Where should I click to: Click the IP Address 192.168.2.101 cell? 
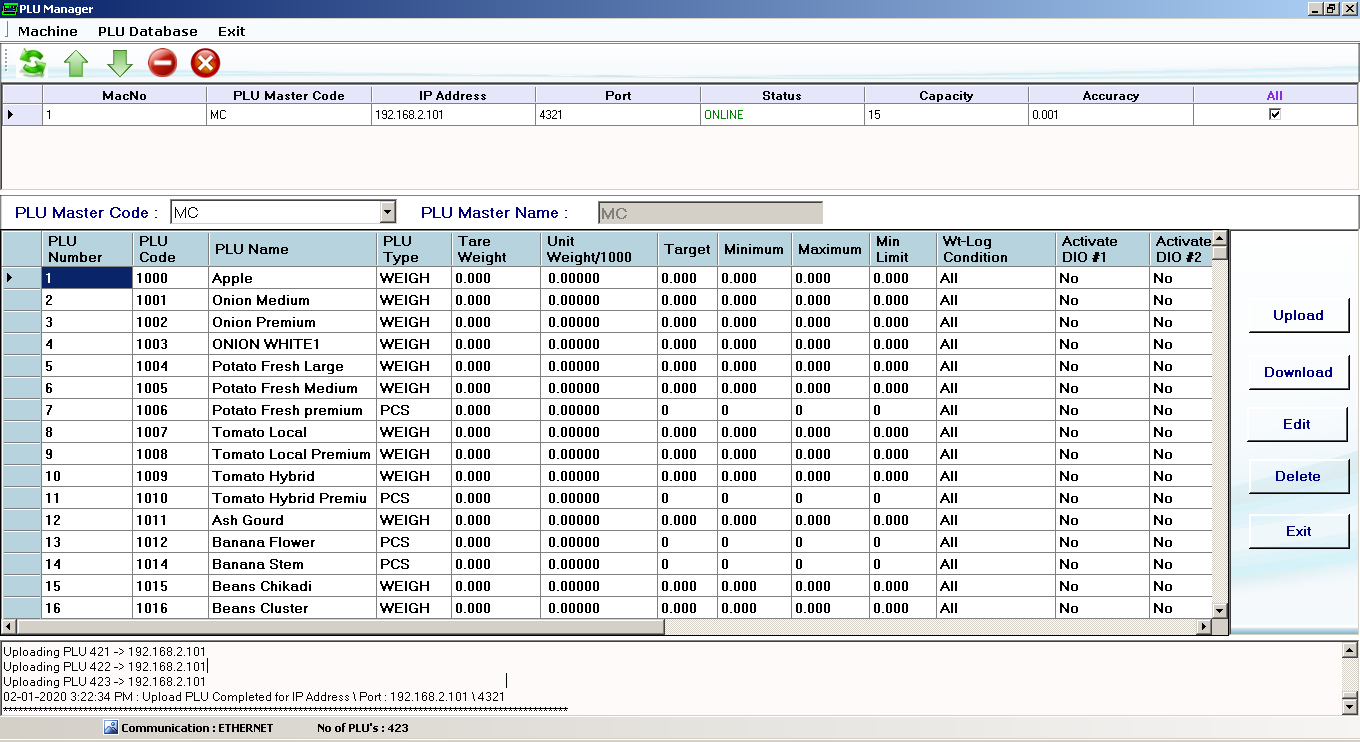[x=453, y=114]
